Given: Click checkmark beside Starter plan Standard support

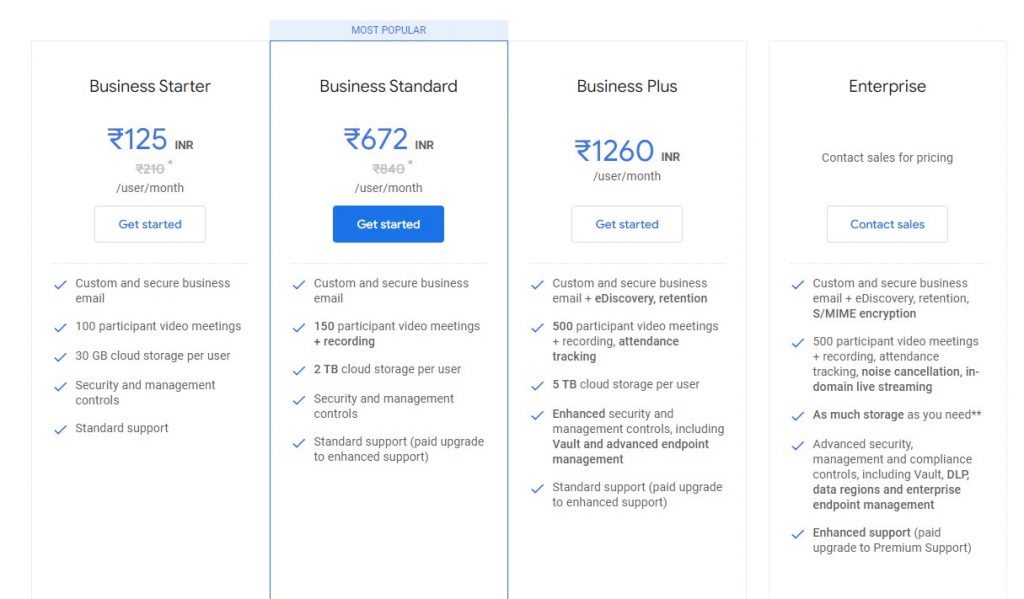Looking at the screenshot, I should [x=60, y=429].
